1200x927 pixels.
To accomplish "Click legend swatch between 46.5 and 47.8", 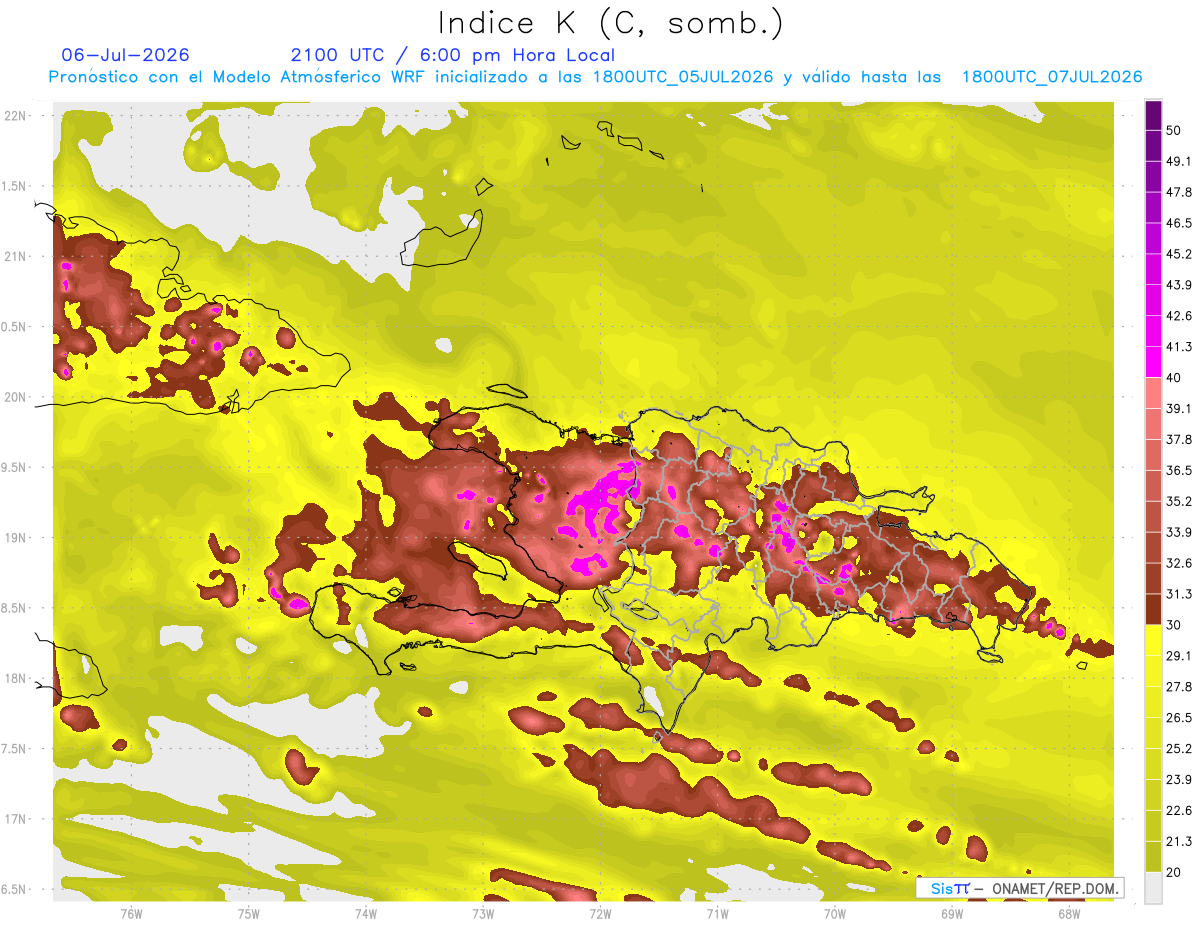I will pos(1153,208).
